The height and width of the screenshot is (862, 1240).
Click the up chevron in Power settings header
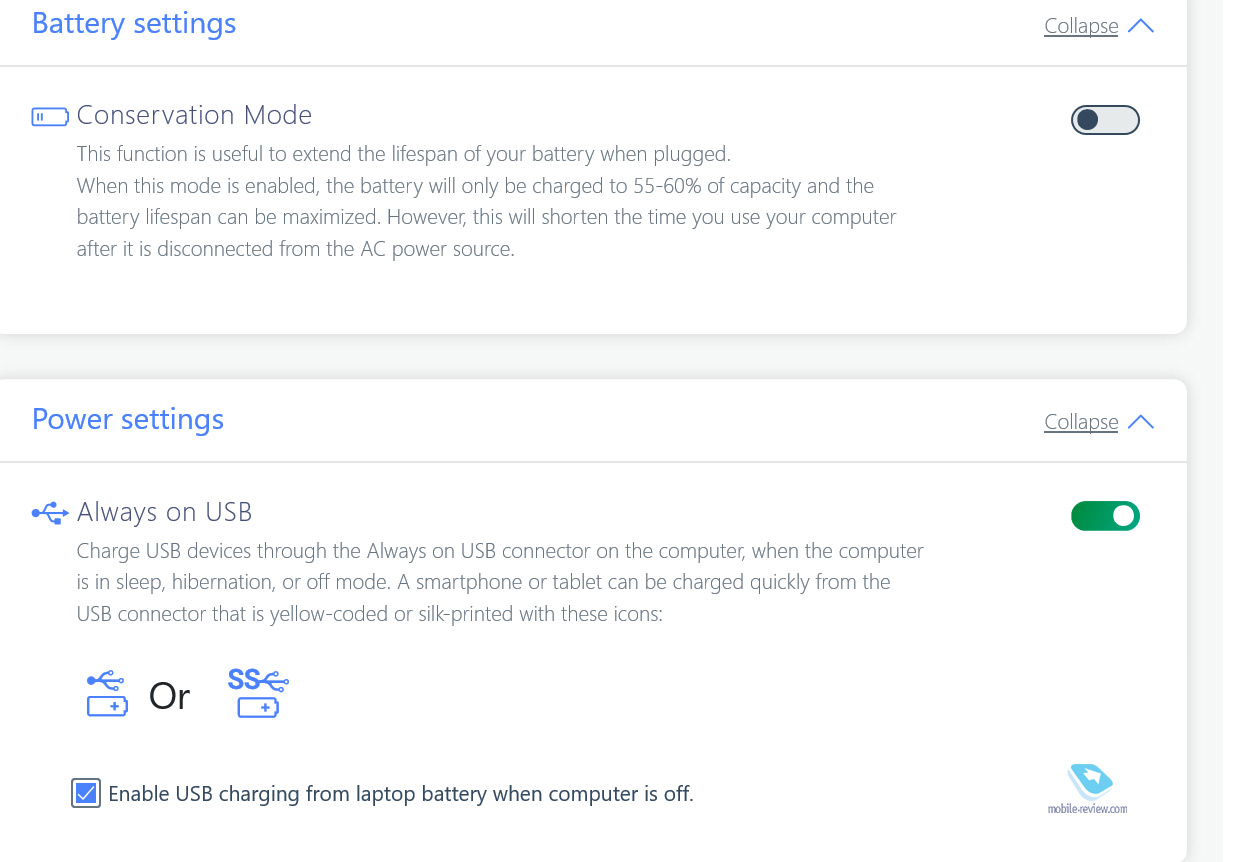1141,422
